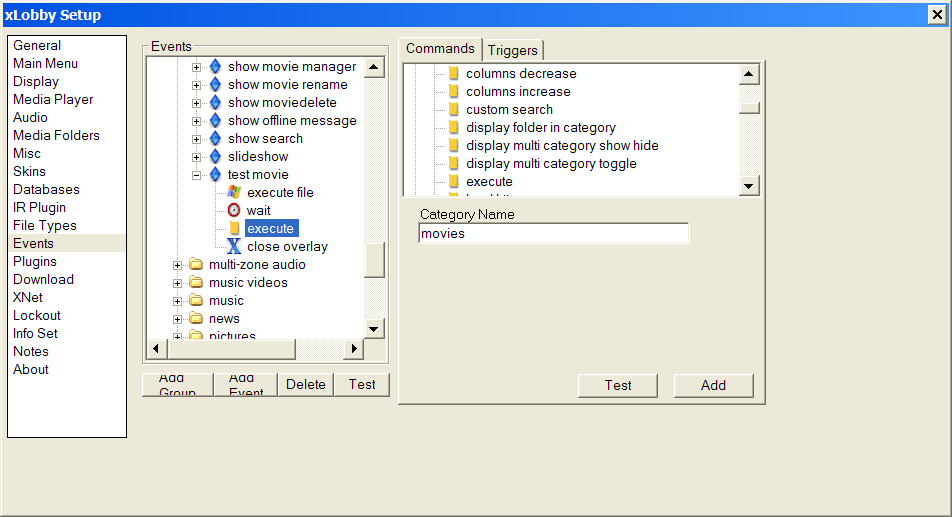Expand the show moviedelete node
This screenshot has width=952, height=517.
coord(196,103)
